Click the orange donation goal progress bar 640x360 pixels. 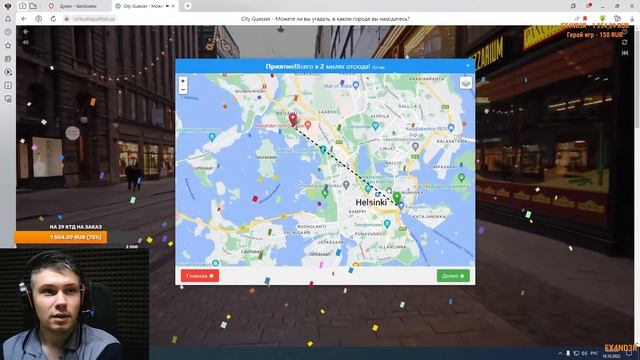61,237
